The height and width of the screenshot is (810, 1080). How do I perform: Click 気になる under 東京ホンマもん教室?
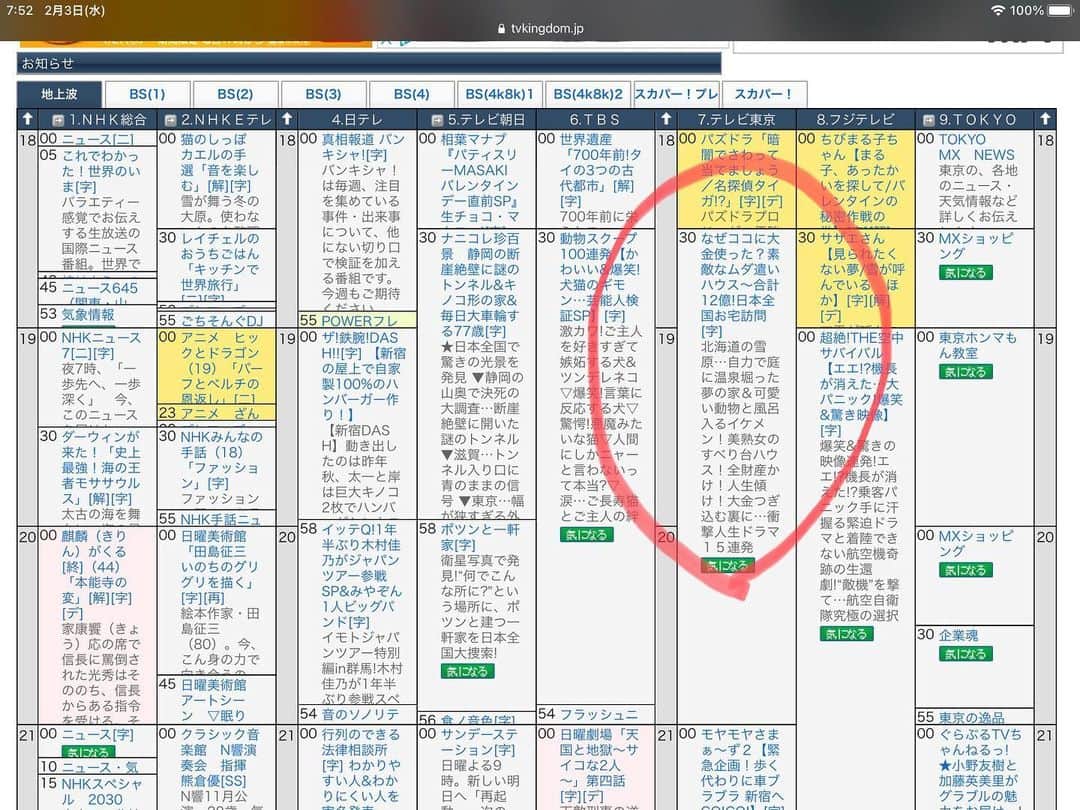pyautogui.click(x=966, y=372)
